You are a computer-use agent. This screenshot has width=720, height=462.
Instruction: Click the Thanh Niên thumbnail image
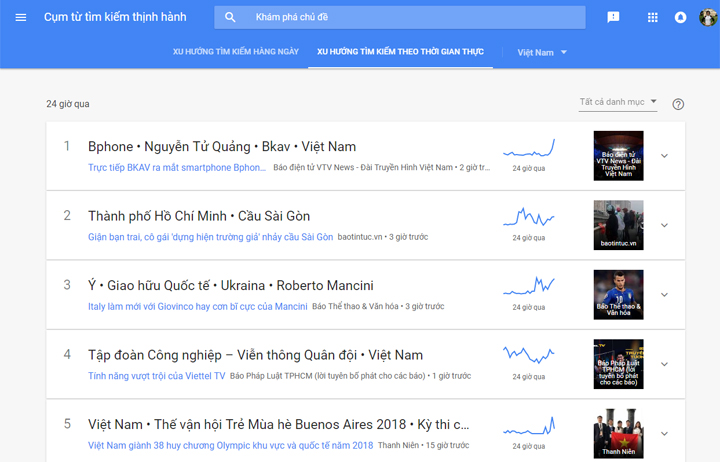pyautogui.click(x=619, y=434)
